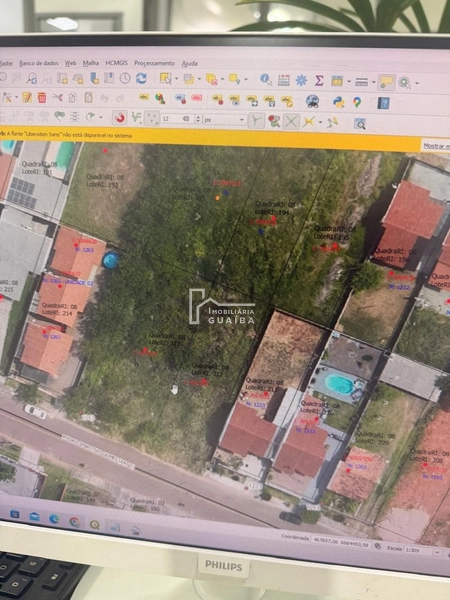Open the attribute table icon

pyautogui.click(x=337, y=81)
